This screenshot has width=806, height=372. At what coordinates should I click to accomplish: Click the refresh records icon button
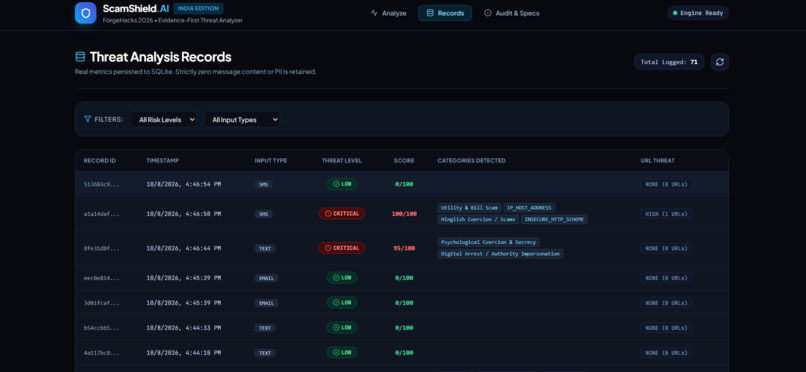pos(720,62)
